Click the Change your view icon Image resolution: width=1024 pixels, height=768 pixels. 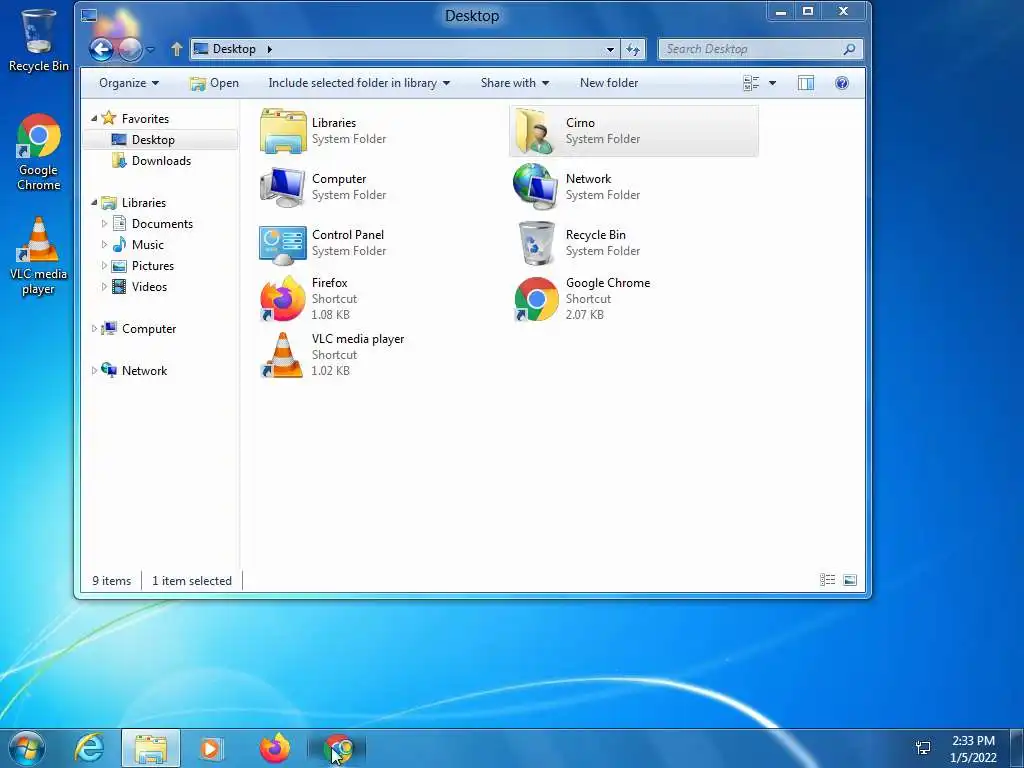click(x=751, y=83)
